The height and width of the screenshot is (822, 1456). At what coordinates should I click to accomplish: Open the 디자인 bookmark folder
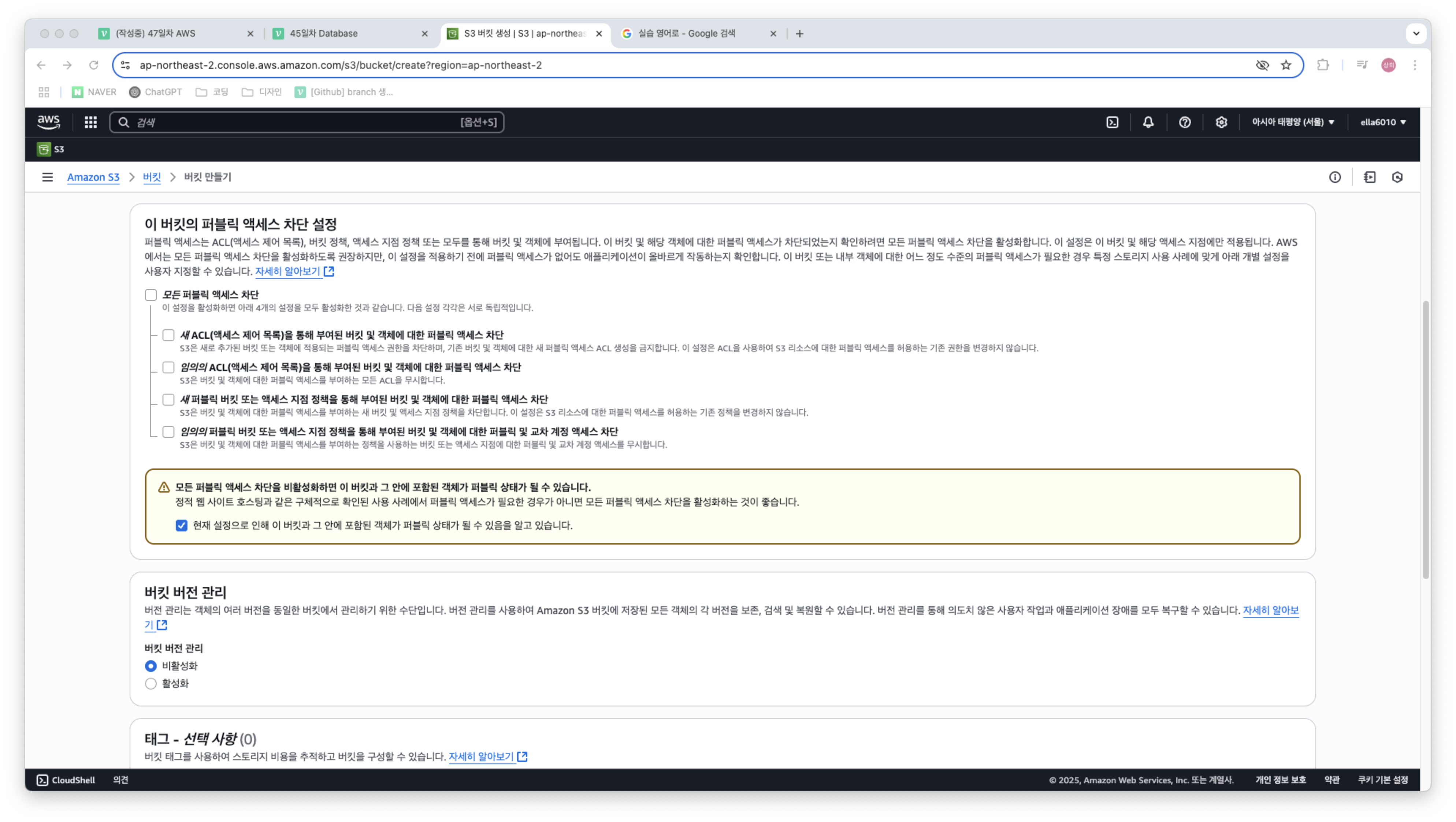pos(262,92)
